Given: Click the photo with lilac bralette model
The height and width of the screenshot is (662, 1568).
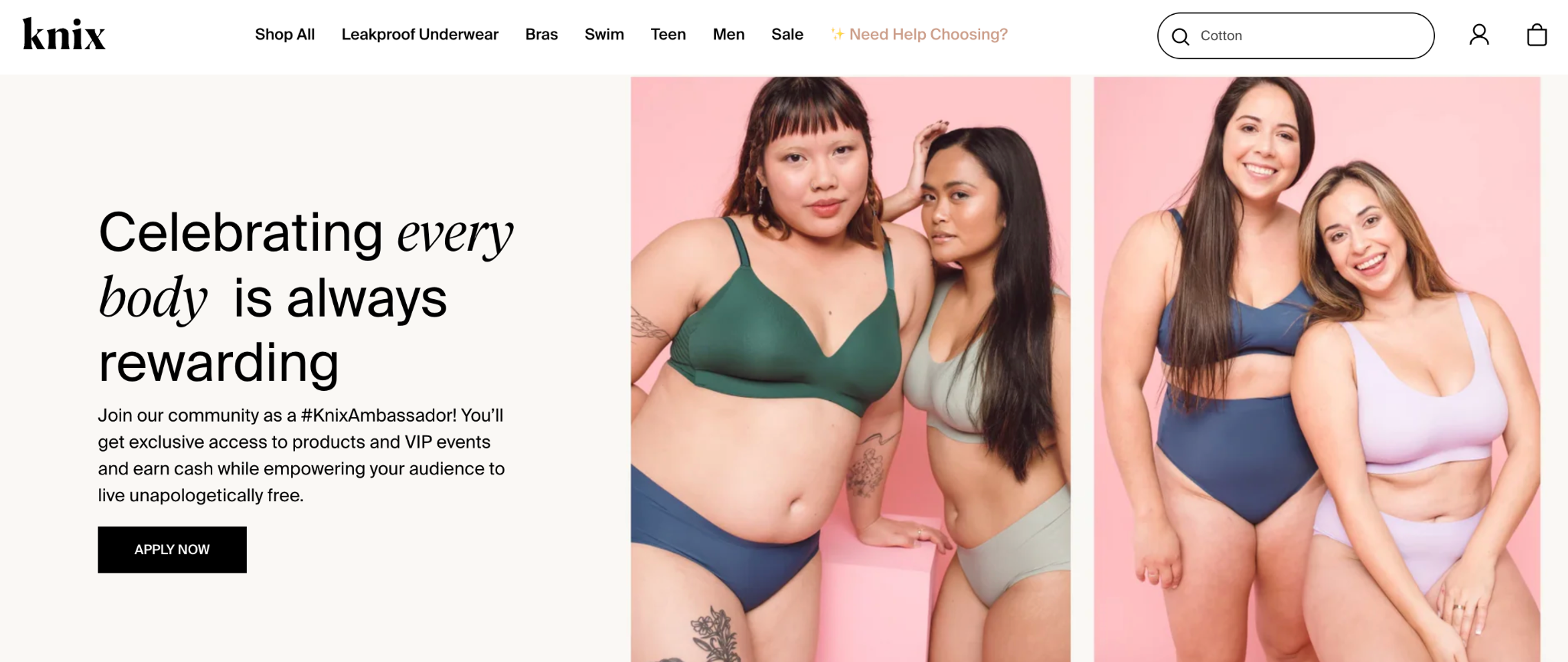Looking at the screenshot, I should (1316, 369).
